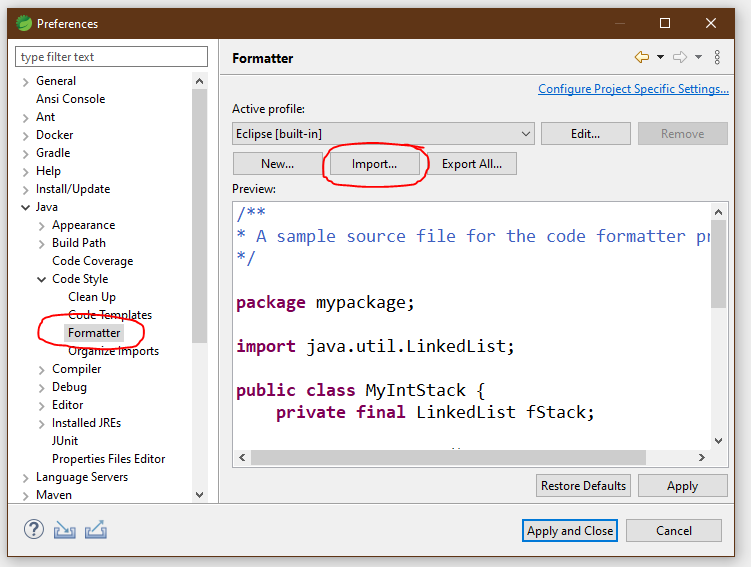Click the help question mark icon
Image resolution: width=751 pixels, height=567 pixels.
click(x=34, y=530)
